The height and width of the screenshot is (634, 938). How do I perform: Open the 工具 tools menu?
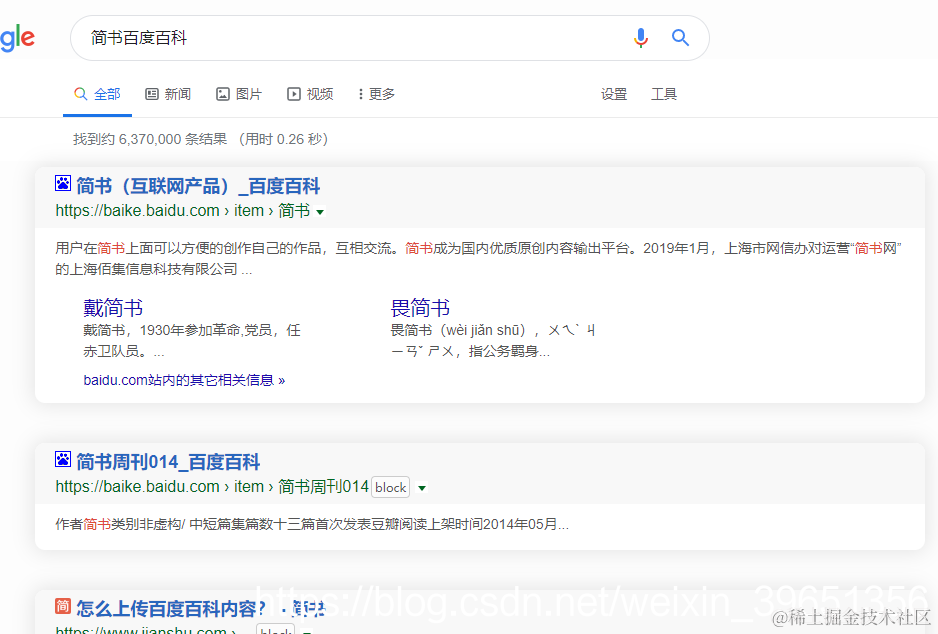(664, 93)
